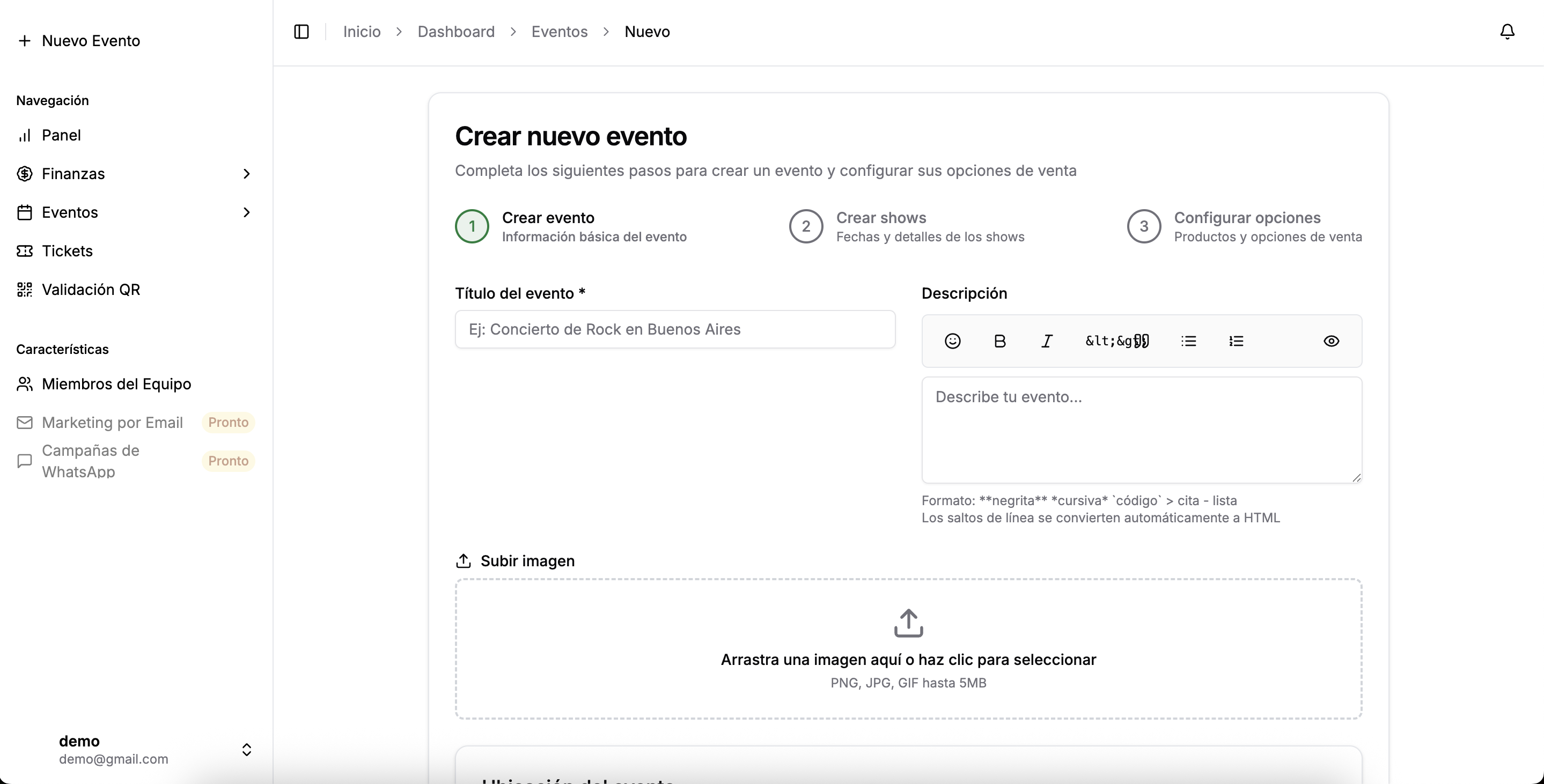Apply italic formatting in description toolbar
Viewport: 1544px width, 784px height.
pos(1047,342)
